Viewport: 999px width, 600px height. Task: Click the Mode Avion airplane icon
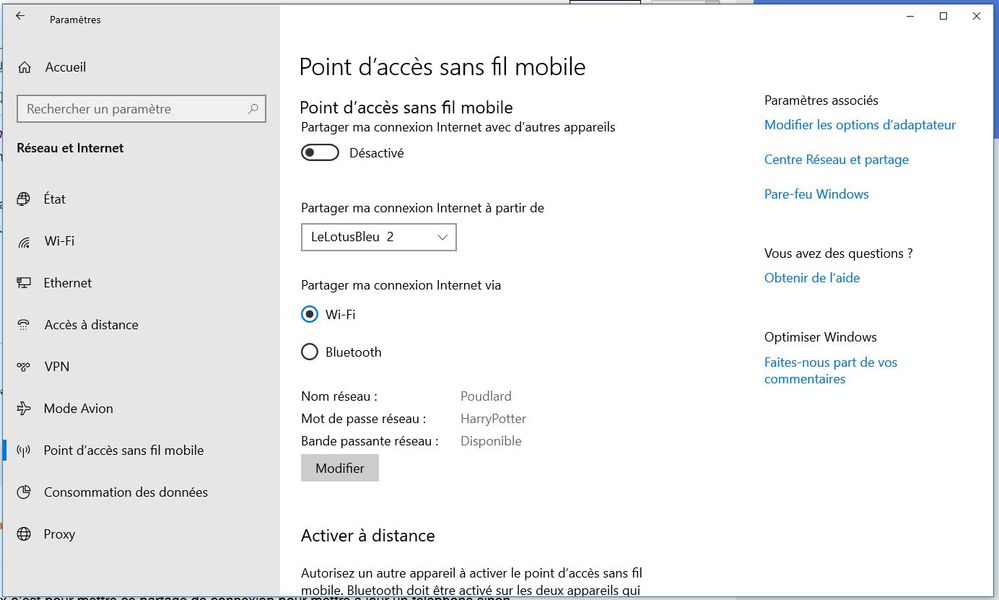(x=24, y=409)
